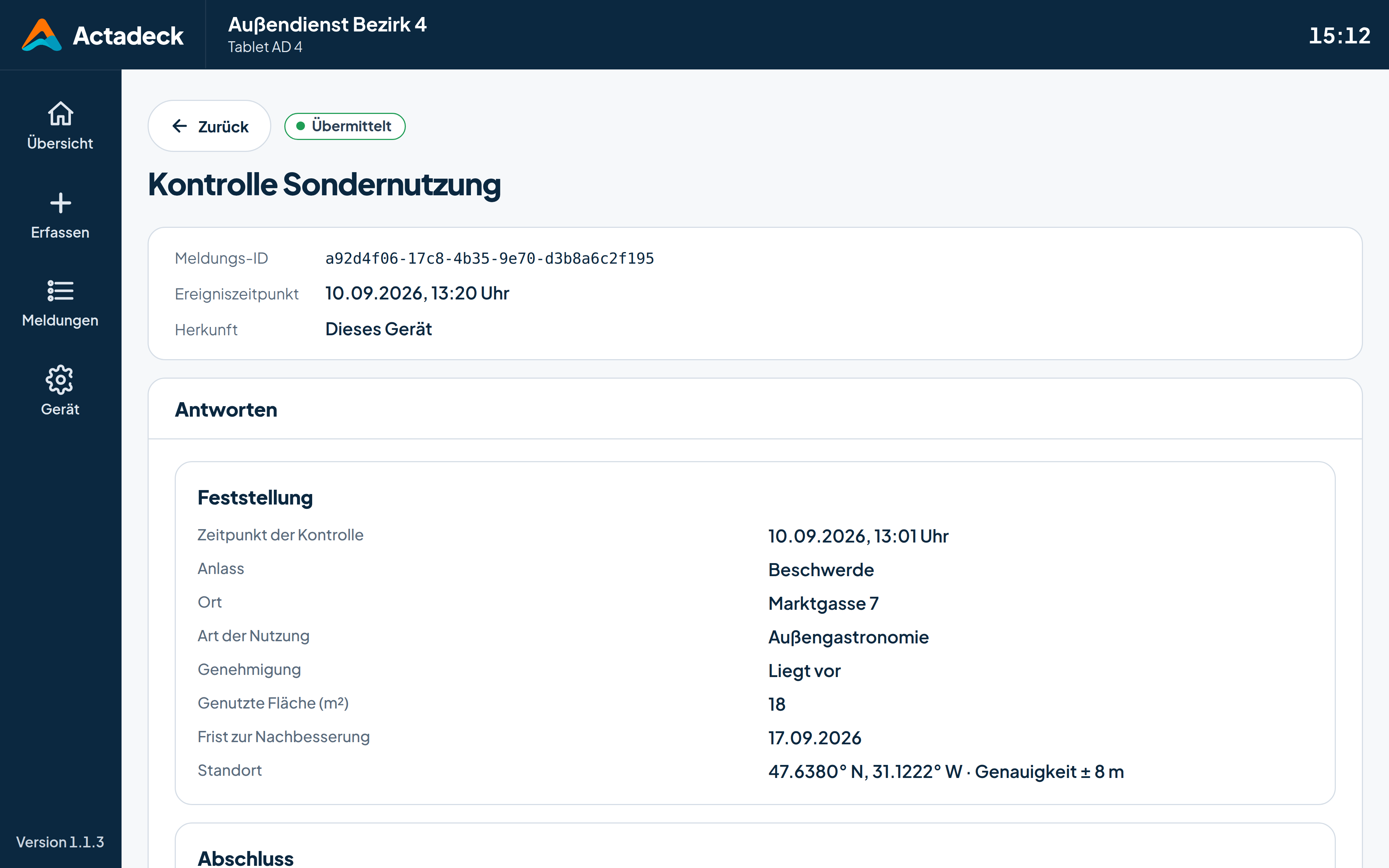Click the Antworten section header
The image size is (1389, 868).
click(x=226, y=410)
